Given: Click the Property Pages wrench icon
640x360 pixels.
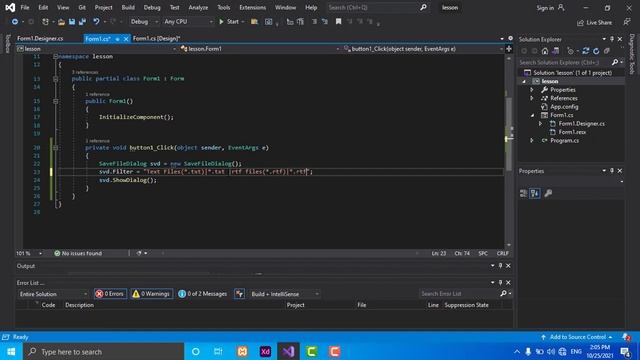Looking at the screenshot, I should tap(548, 193).
